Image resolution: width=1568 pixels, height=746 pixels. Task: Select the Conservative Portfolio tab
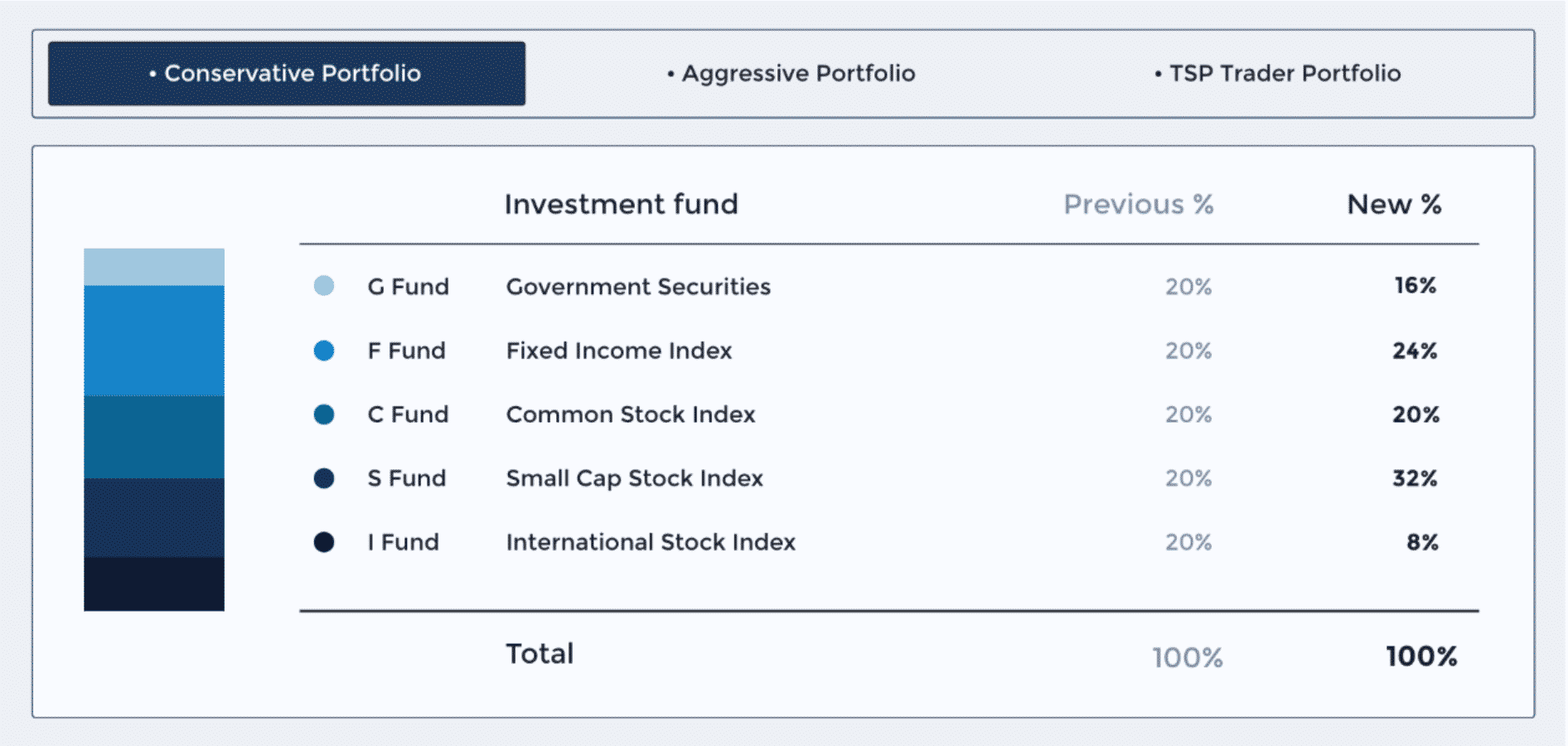pos(287,74)
